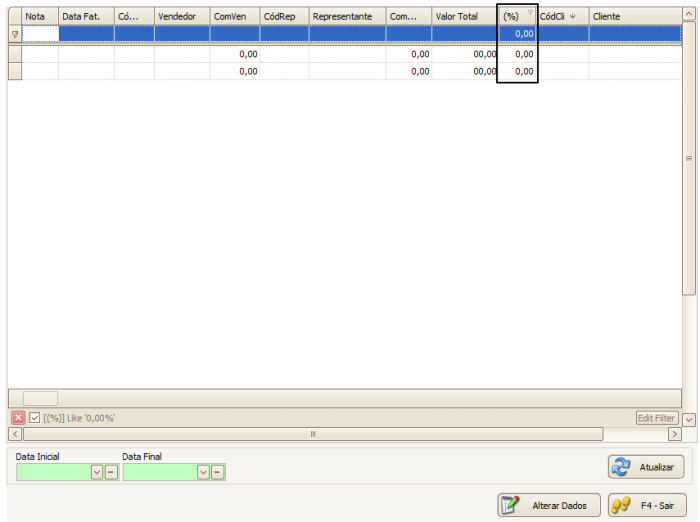Expand the filter history dropdown next to Edit Filter
The image size is (700, 522).
coord(688,418)
